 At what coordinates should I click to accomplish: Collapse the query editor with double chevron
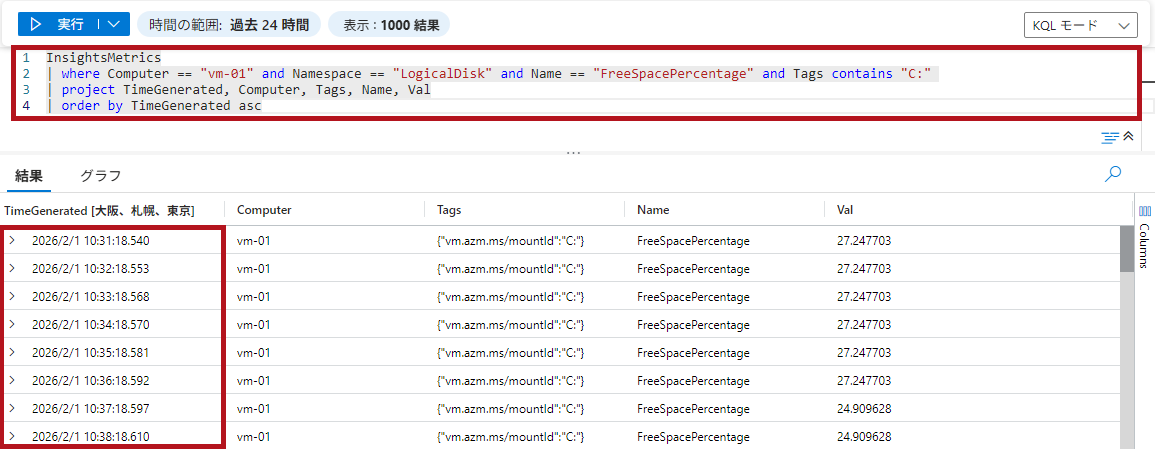click(1129, 137)
